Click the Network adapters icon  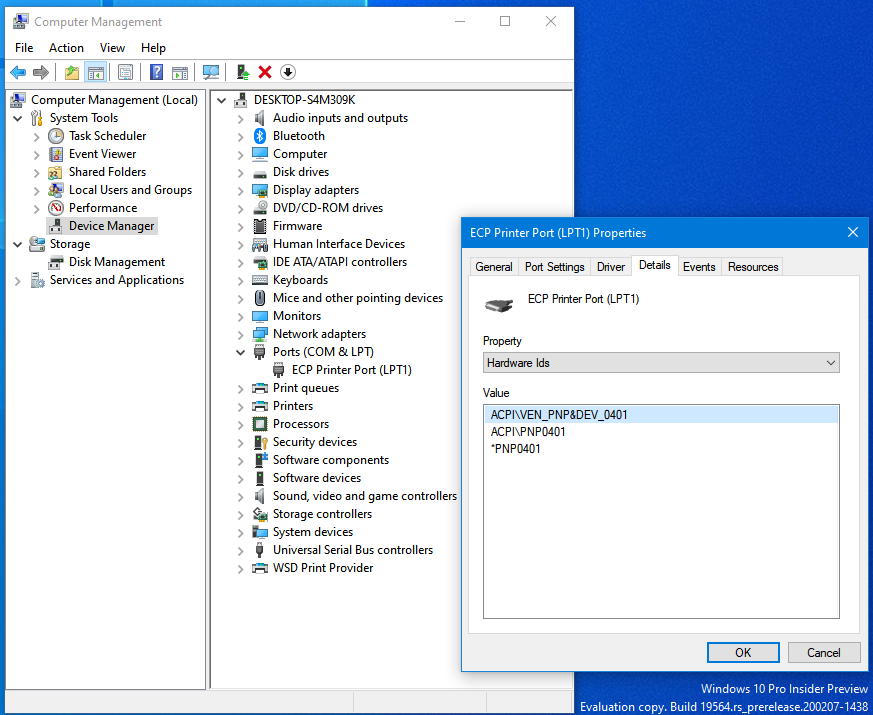(260, 334)
